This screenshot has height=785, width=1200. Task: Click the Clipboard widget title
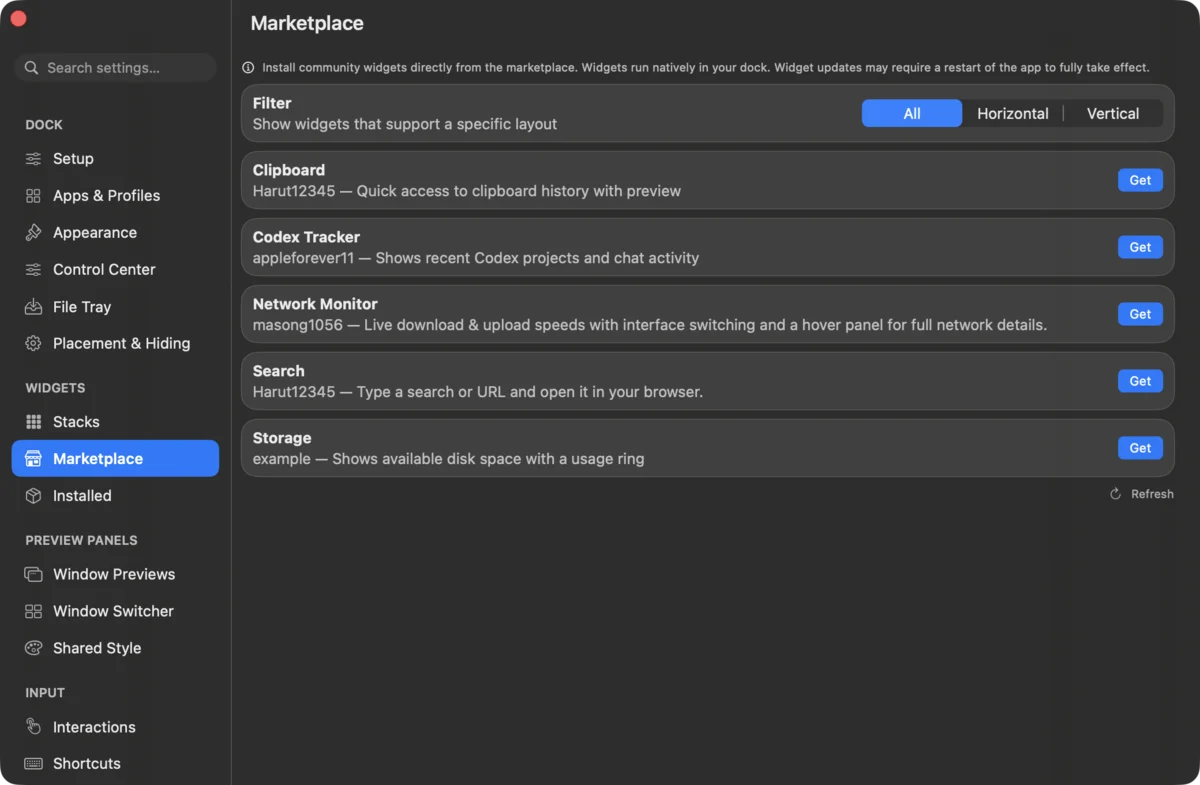click(x=289, y=170)
